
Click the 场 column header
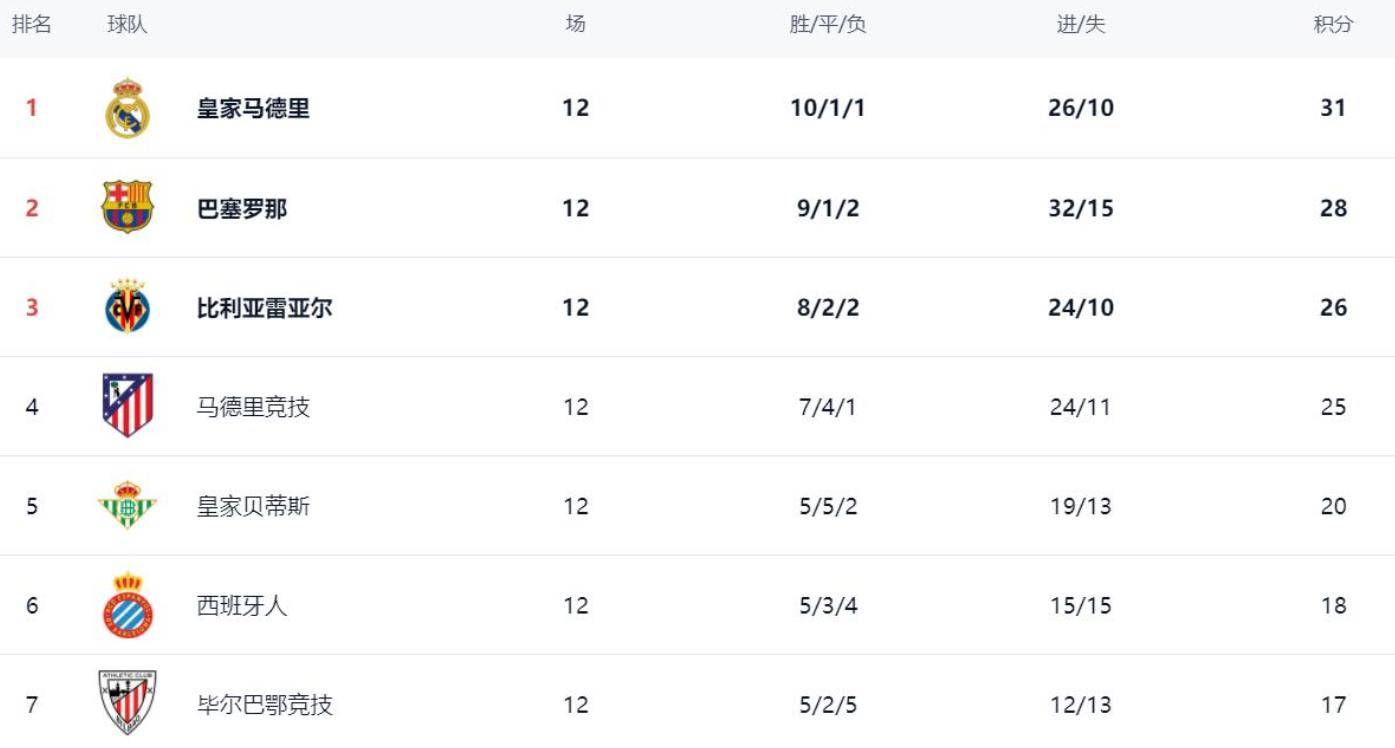point(575,25)
